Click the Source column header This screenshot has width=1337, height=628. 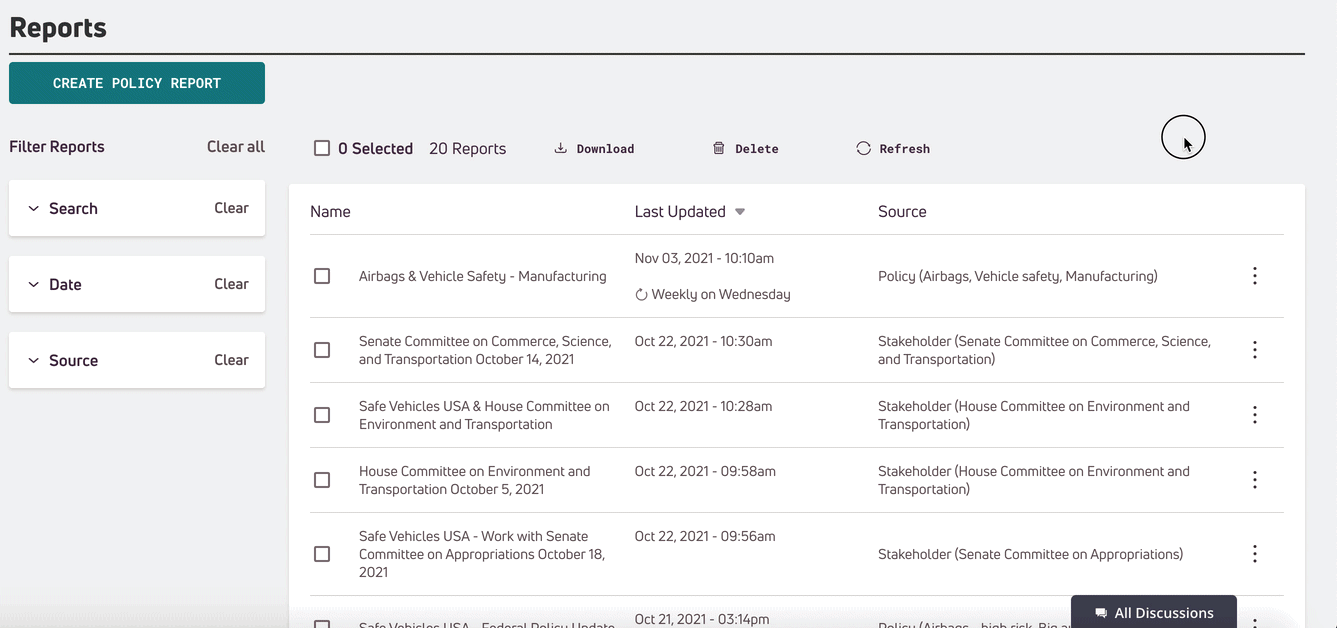[902, 212]
